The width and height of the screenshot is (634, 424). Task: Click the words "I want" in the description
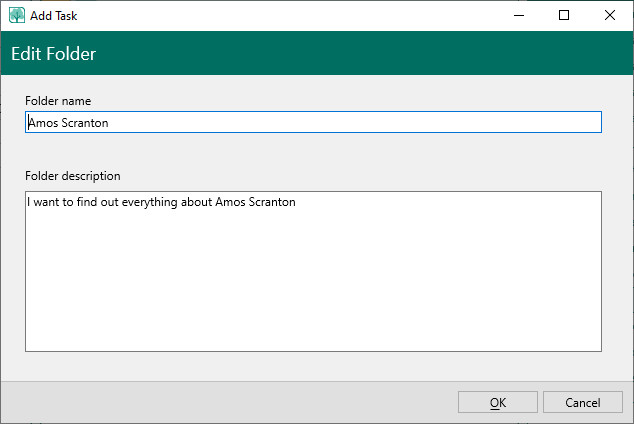click(x=44, y=202)
